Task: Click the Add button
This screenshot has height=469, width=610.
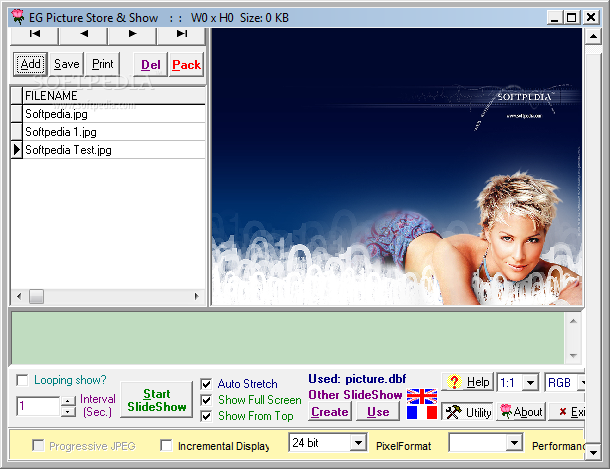Action: [x=30, y=64]
